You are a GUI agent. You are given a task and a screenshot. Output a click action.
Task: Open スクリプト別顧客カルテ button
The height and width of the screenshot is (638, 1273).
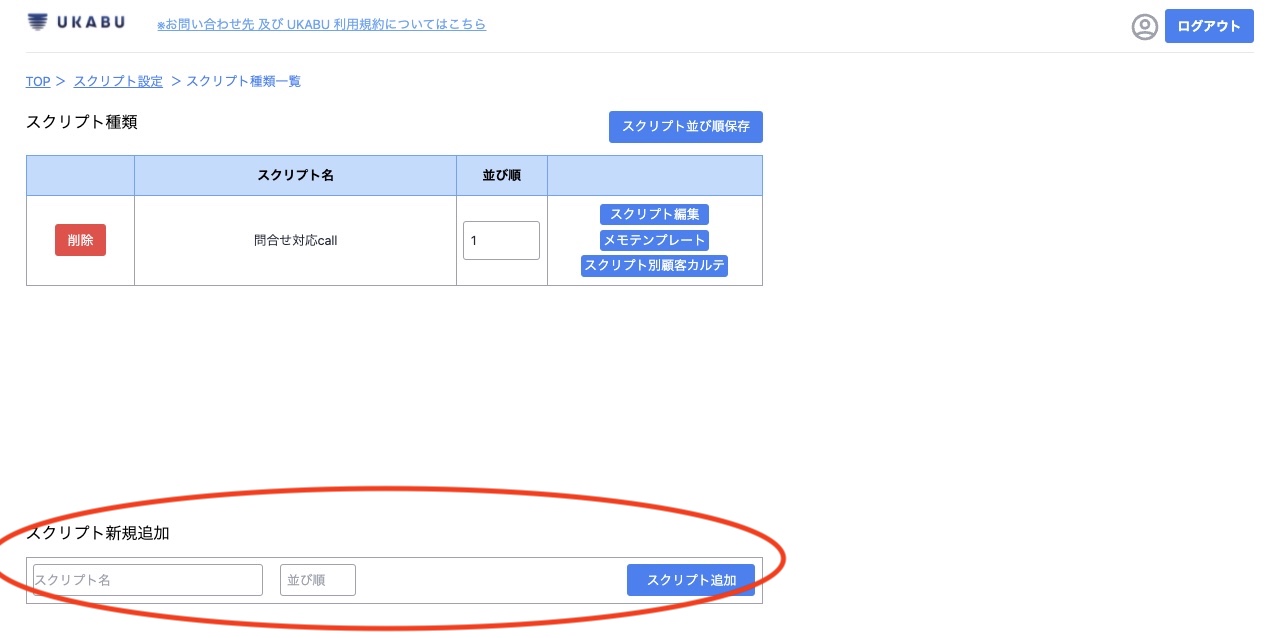654,266
